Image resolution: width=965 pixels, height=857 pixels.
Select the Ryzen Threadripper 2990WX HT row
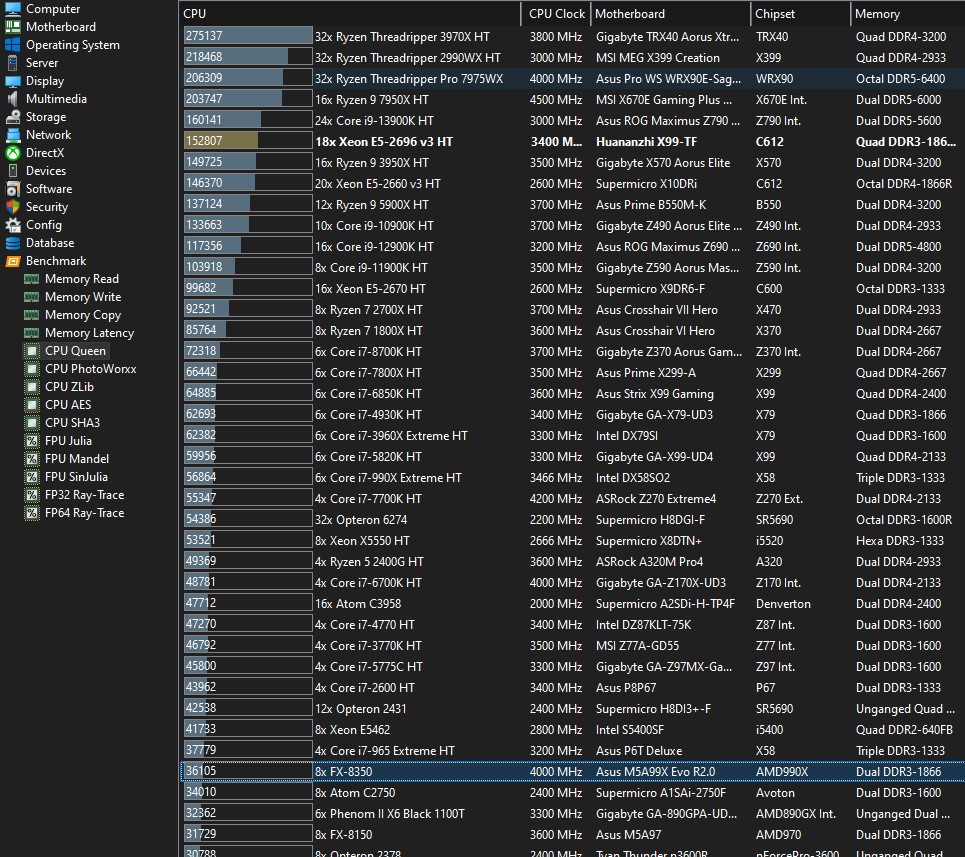(572, 57)
